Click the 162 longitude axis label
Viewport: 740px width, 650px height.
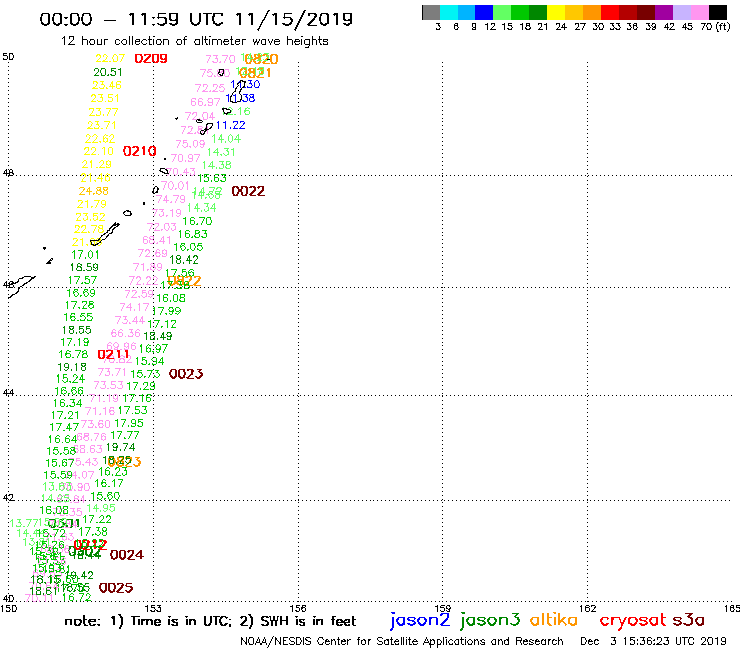pos(588,608)
